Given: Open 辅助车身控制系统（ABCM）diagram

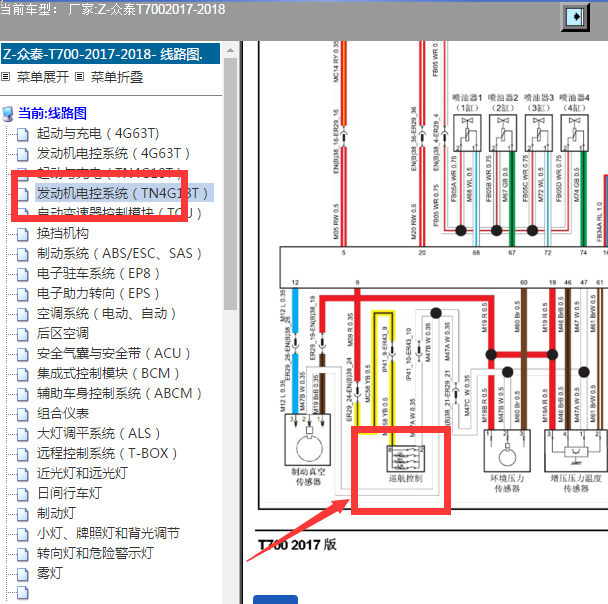Looking at the screenshot, I should tap(119, 393).
